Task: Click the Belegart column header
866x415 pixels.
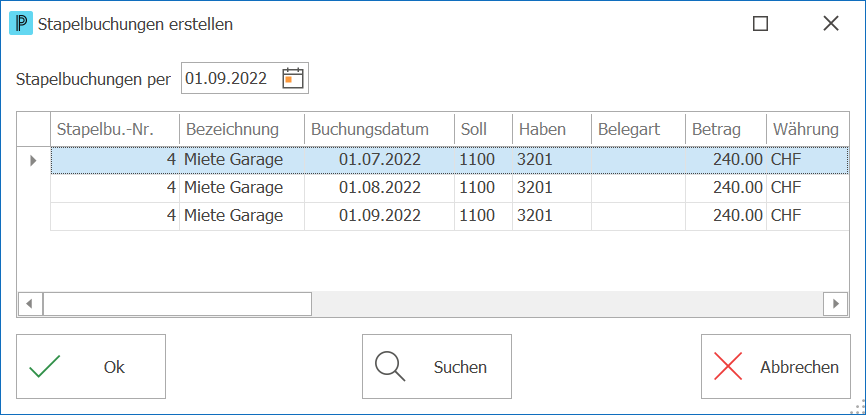Action: [x=639, y=129]
